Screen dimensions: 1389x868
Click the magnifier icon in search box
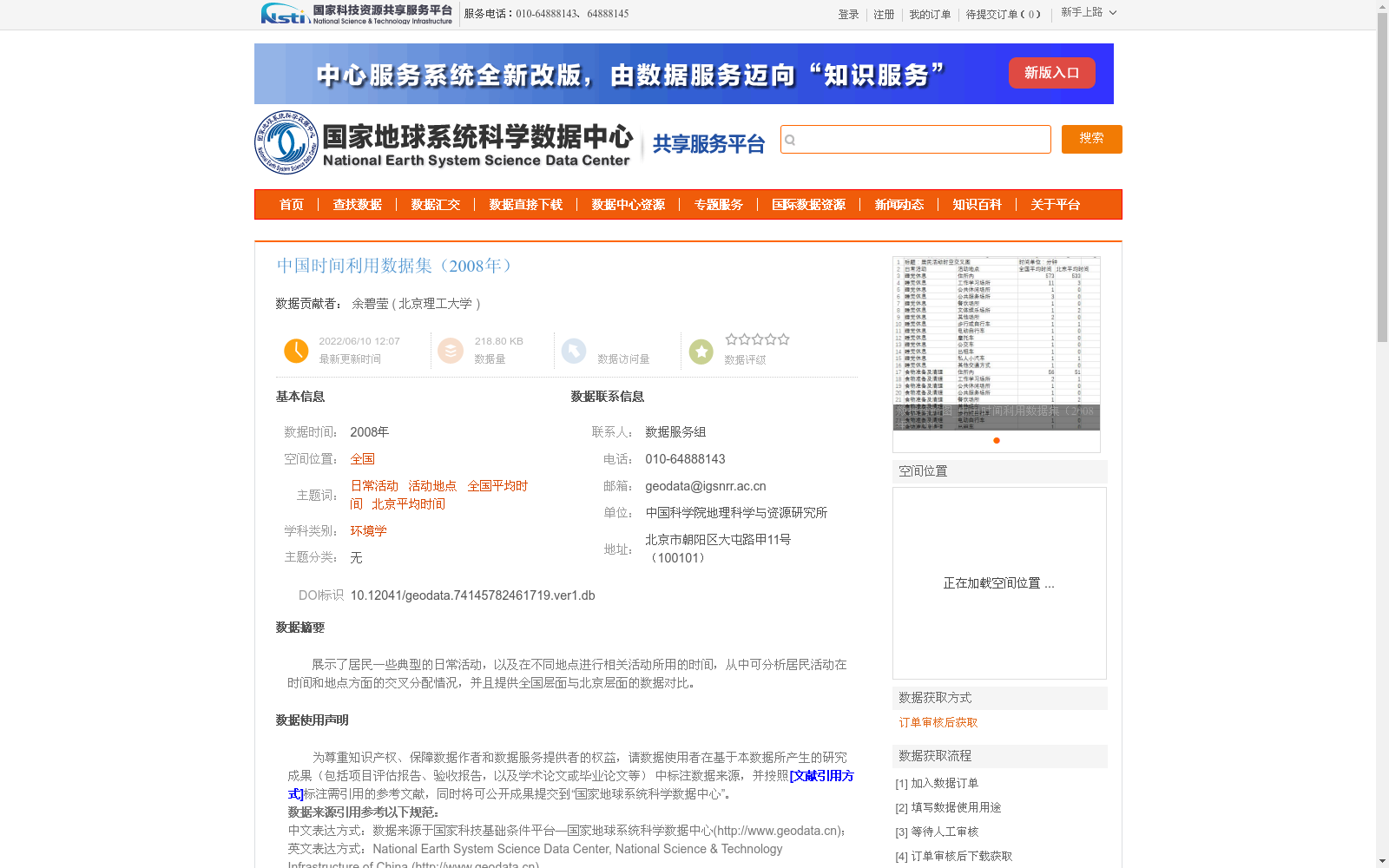[x=790, y=140]
